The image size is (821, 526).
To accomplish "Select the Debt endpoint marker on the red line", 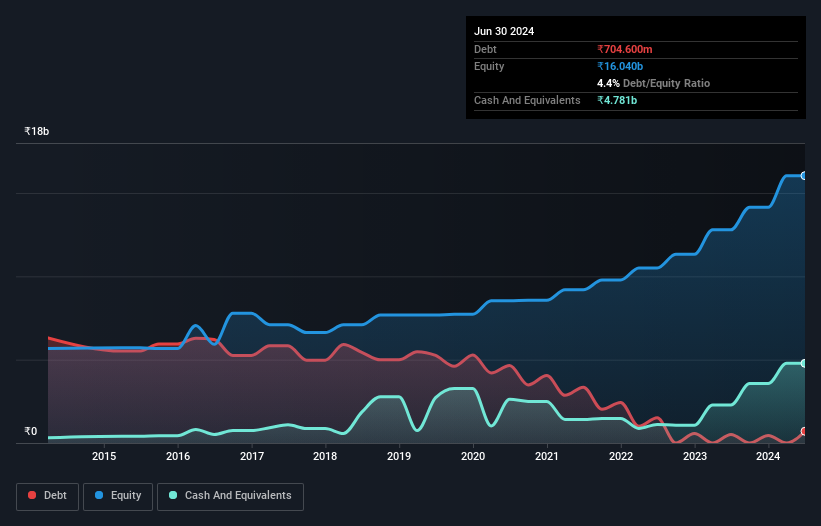I will [804, 432].
